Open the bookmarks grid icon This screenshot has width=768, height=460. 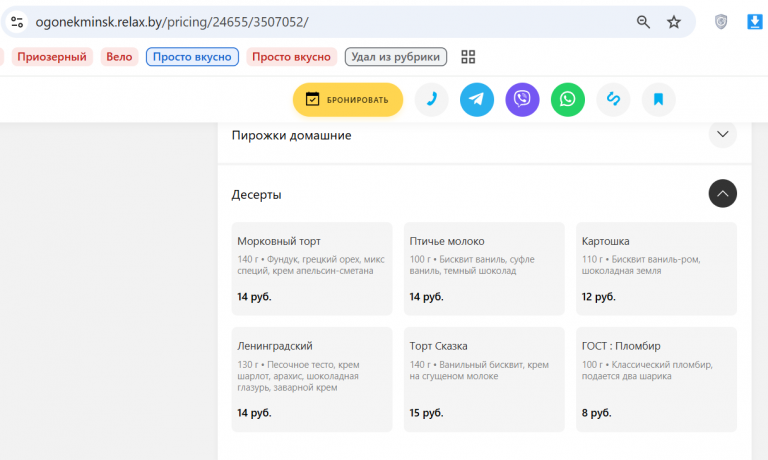(x=468, y=57)
